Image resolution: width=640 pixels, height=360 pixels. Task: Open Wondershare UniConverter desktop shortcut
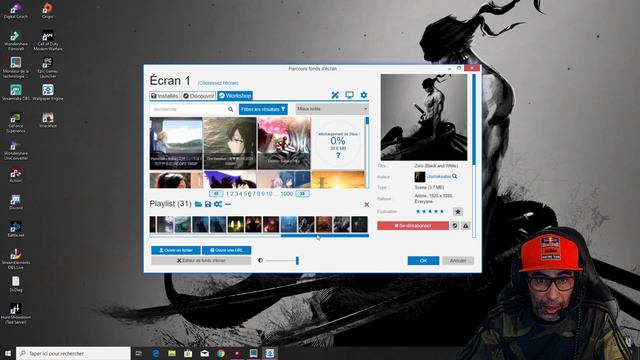(16, 150)
